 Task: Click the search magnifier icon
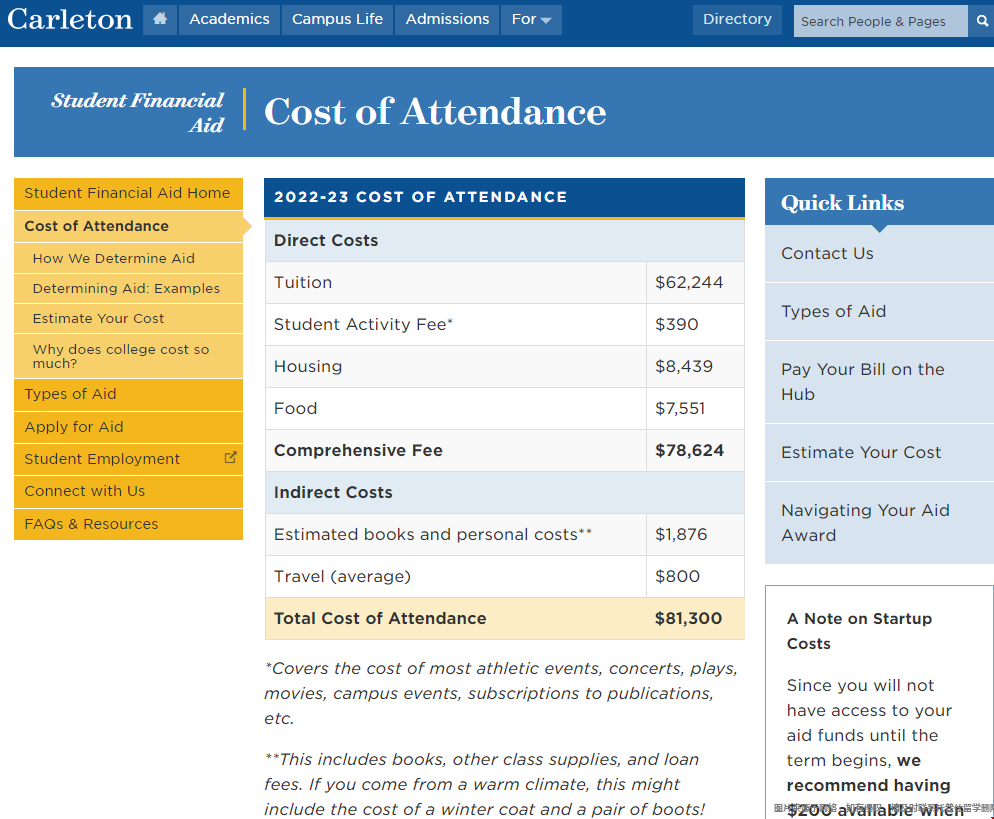click(x=982, y=21)
